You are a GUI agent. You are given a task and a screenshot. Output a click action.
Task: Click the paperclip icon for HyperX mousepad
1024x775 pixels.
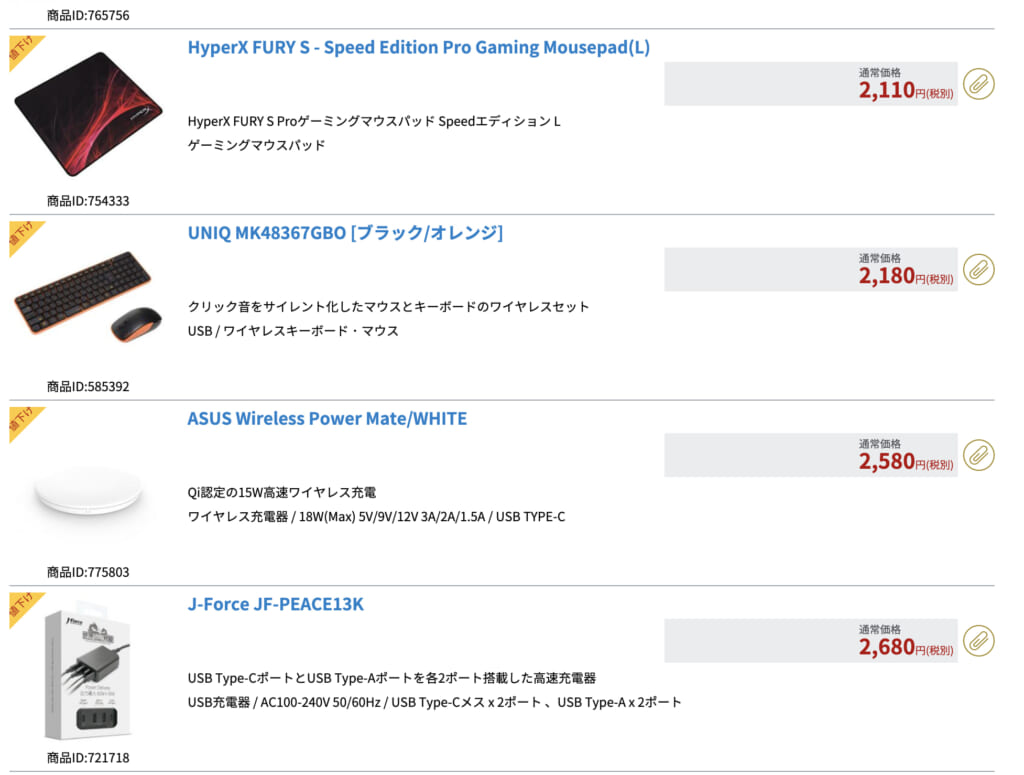tap(978, 84)
